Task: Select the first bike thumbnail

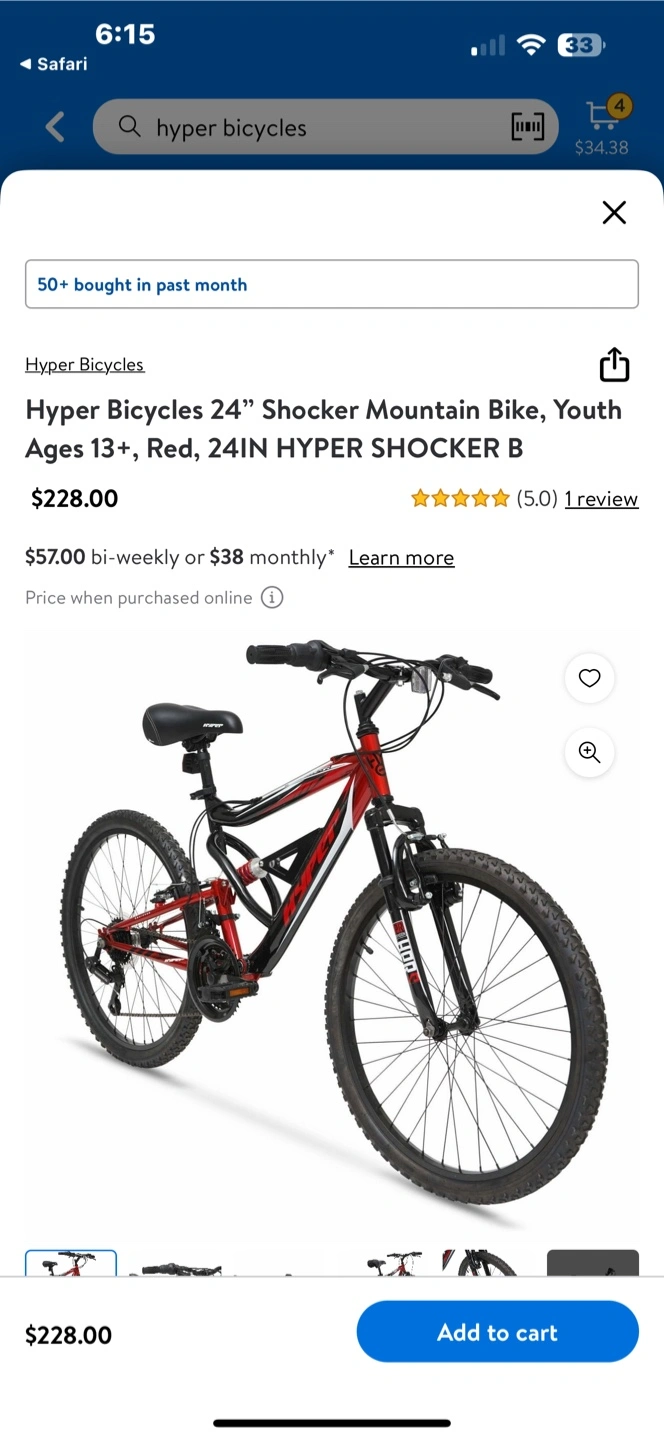Action: [71, 1263]
